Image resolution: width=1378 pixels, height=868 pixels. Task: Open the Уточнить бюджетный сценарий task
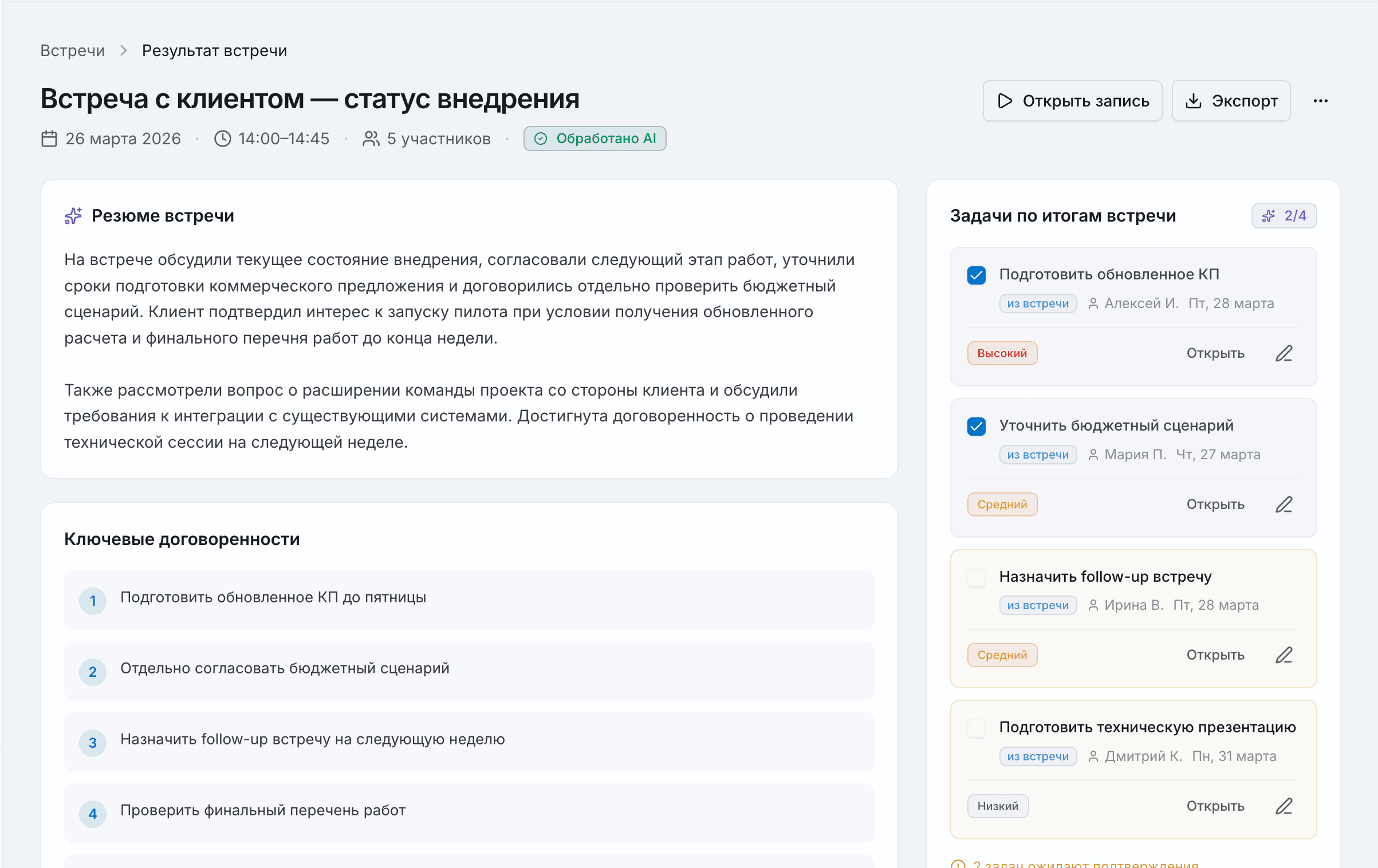[x=1215, y=504]
